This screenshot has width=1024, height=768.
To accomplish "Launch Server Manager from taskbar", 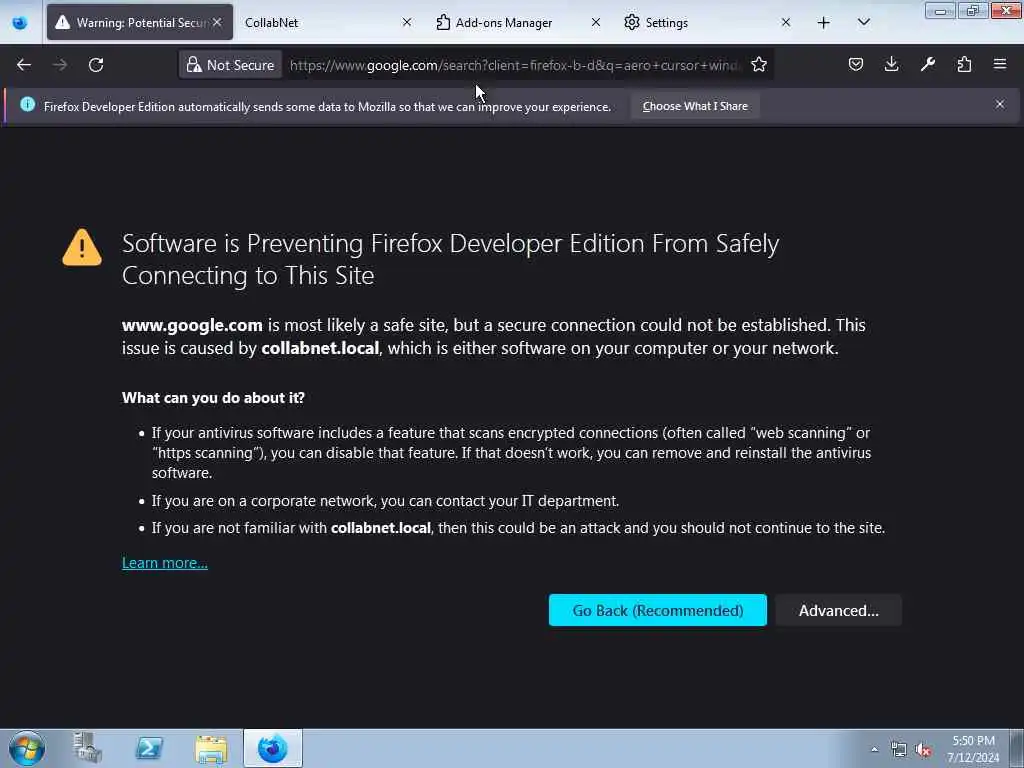I will tap(88, 748).
